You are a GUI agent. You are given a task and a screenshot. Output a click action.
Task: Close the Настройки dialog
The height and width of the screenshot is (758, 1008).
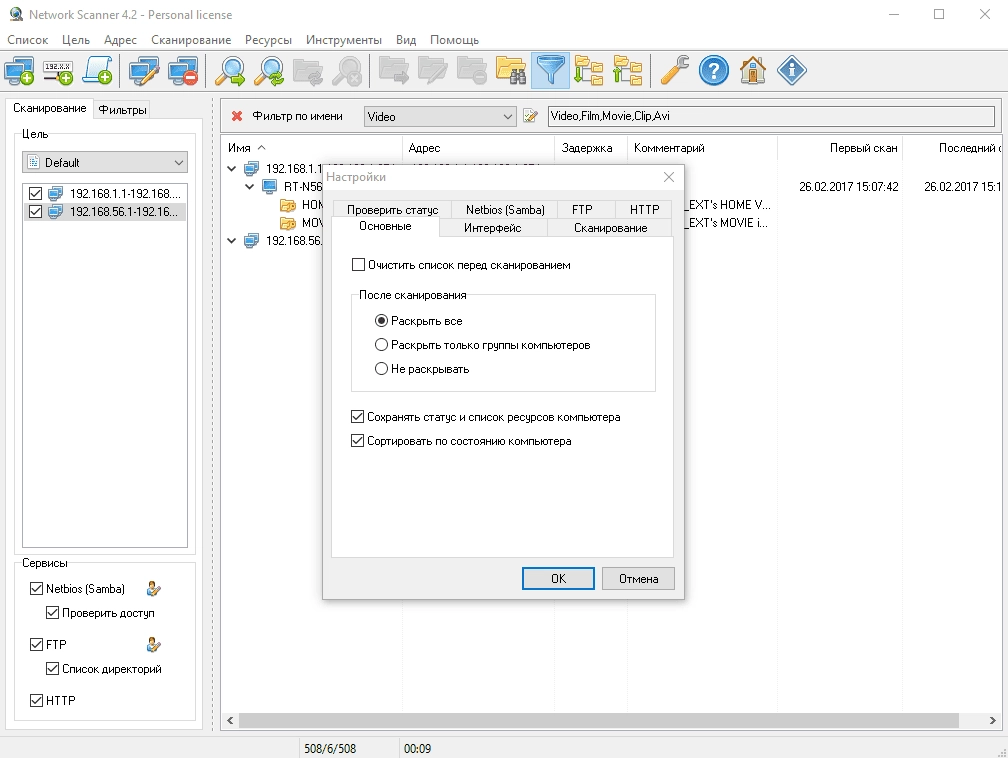pyautogui.click(x=669, y=177)
